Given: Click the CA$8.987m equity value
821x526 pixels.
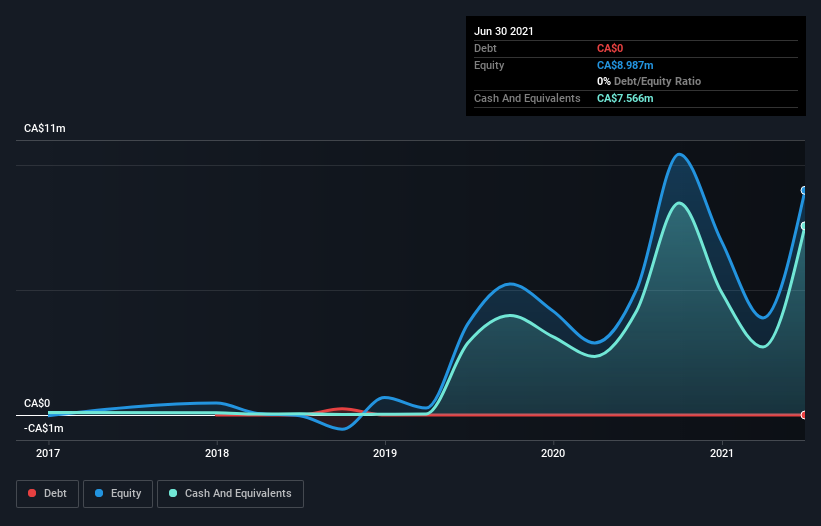Looking at the screenshot, I should (625, 65).
